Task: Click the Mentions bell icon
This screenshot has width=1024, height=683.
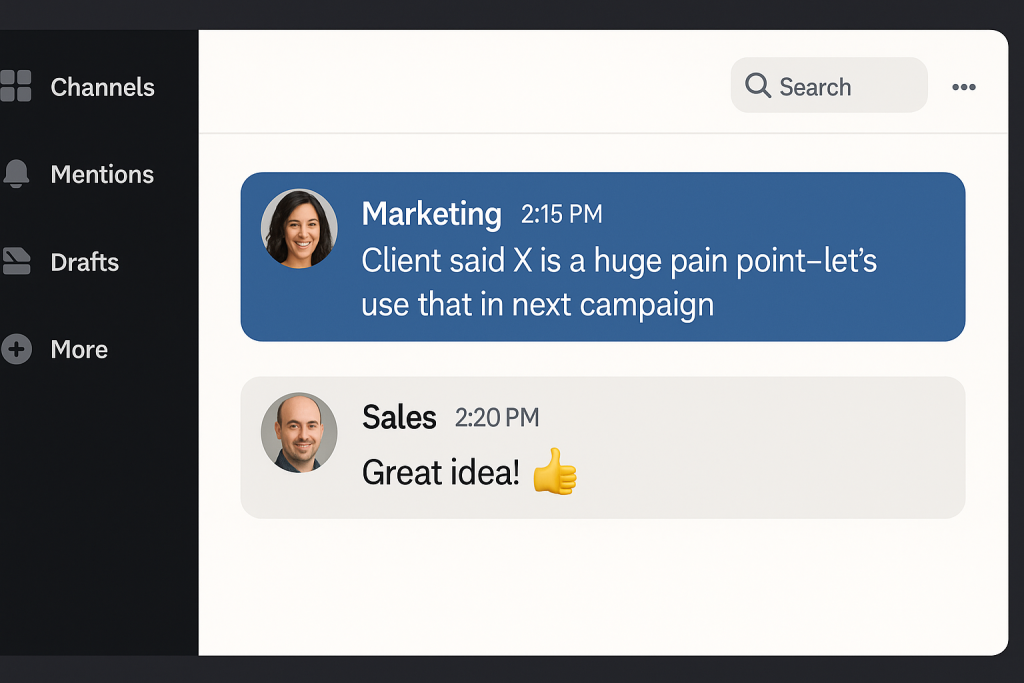Action: pos(16,174)
